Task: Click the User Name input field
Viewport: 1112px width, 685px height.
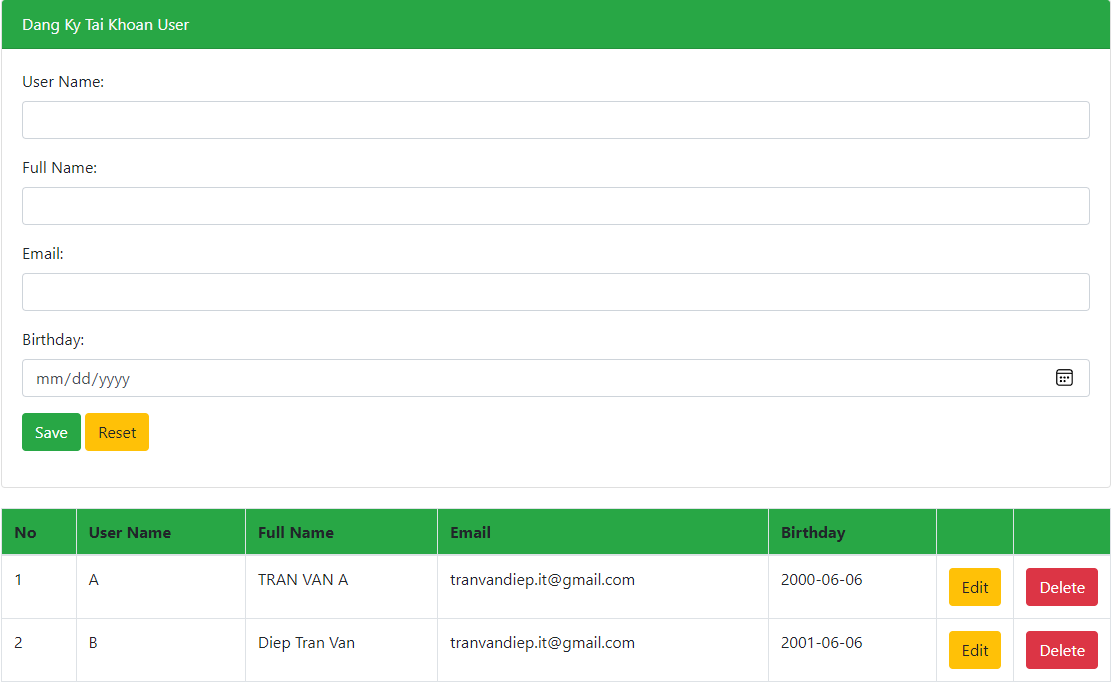Action: pos(555,120)
